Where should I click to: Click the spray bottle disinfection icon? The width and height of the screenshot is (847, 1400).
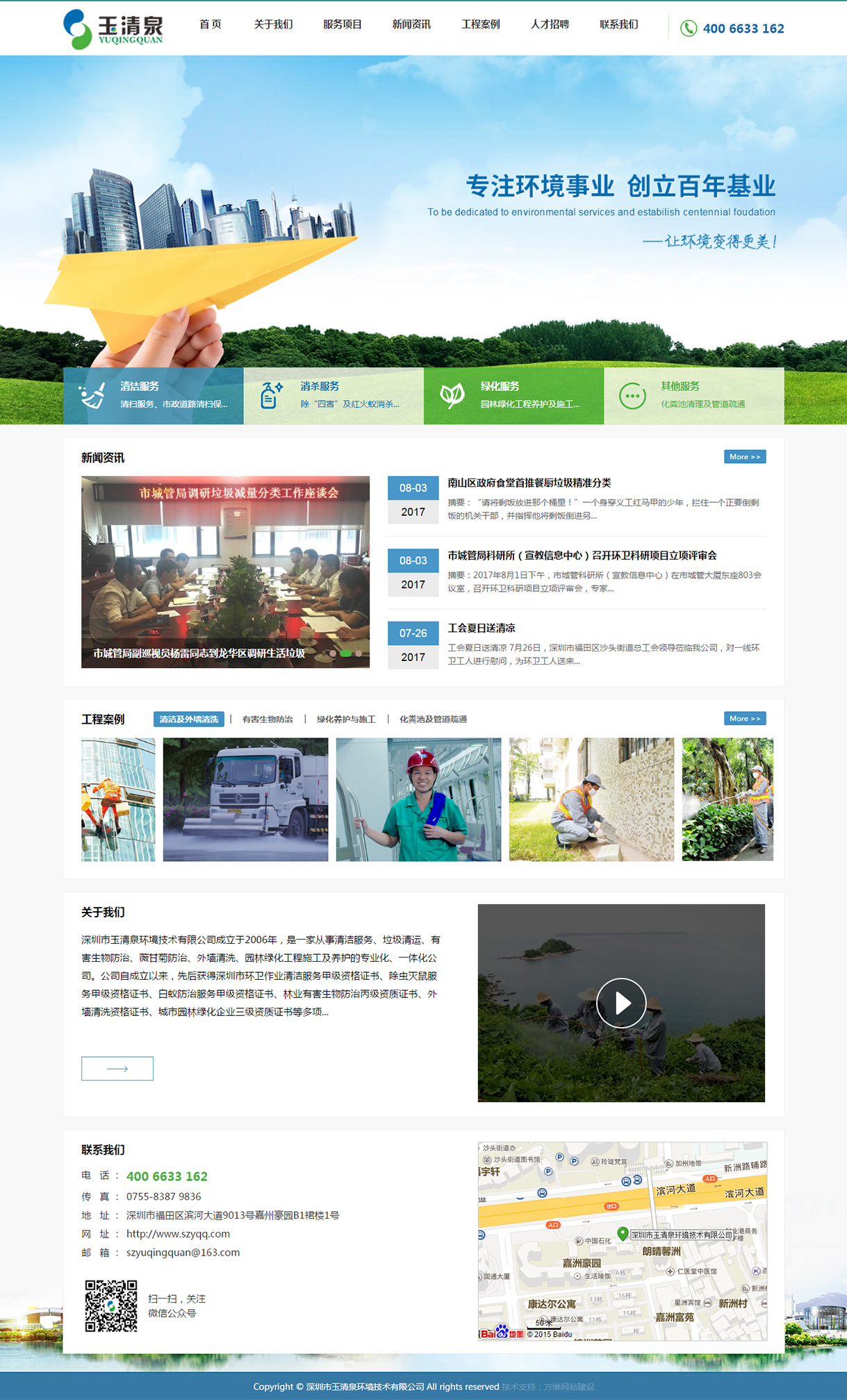pos(271,395)
